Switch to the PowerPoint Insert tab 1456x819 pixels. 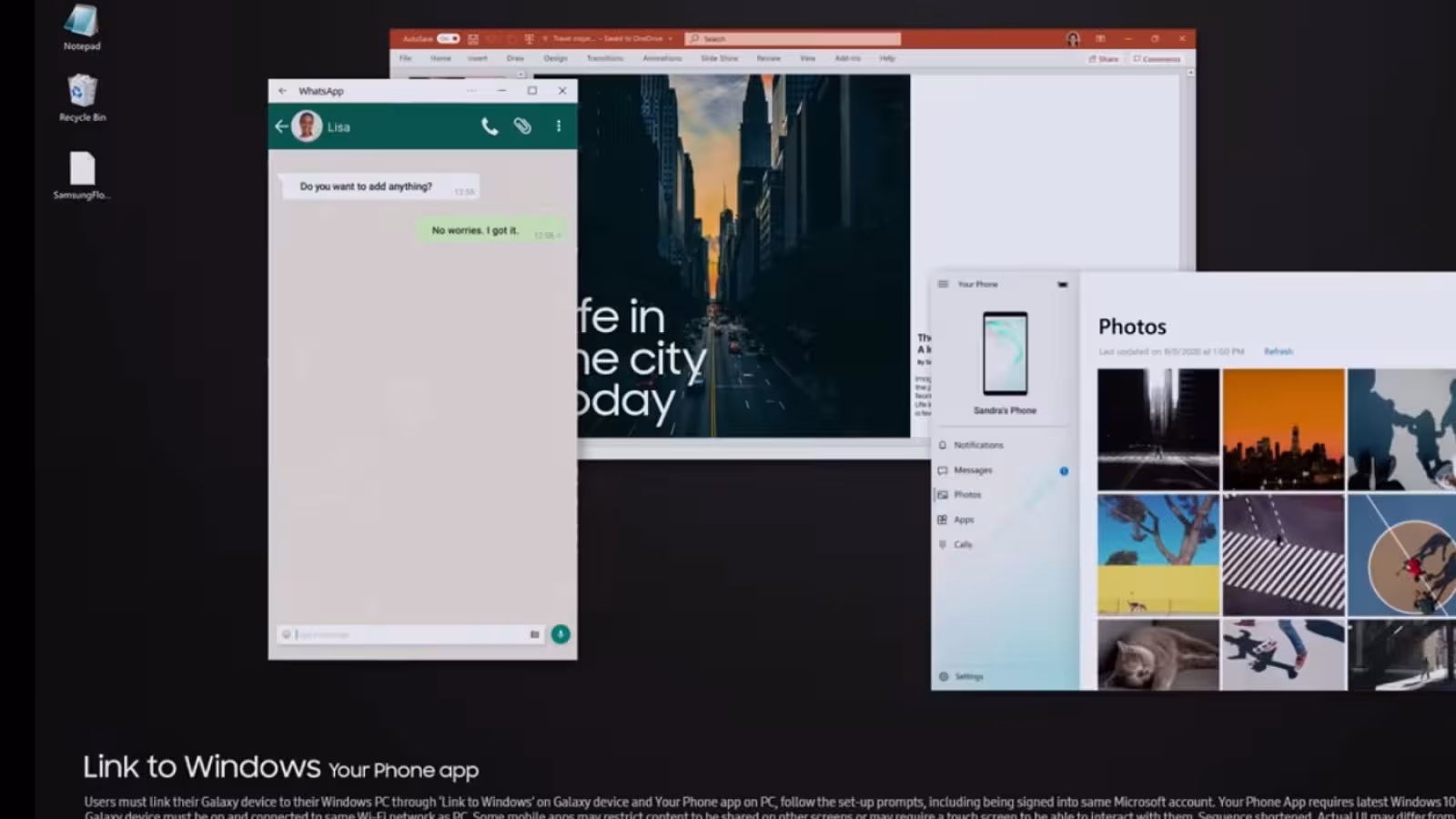pos(478,58)
